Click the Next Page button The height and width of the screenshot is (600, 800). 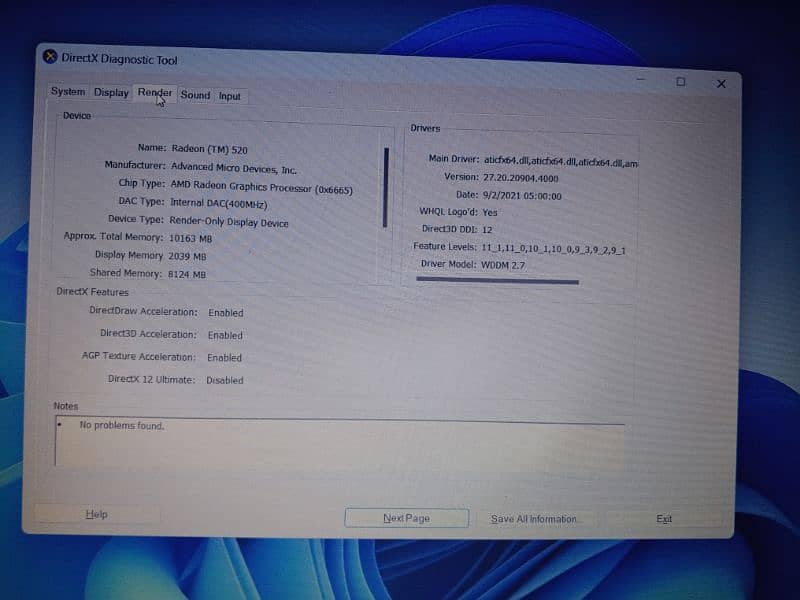406,518
